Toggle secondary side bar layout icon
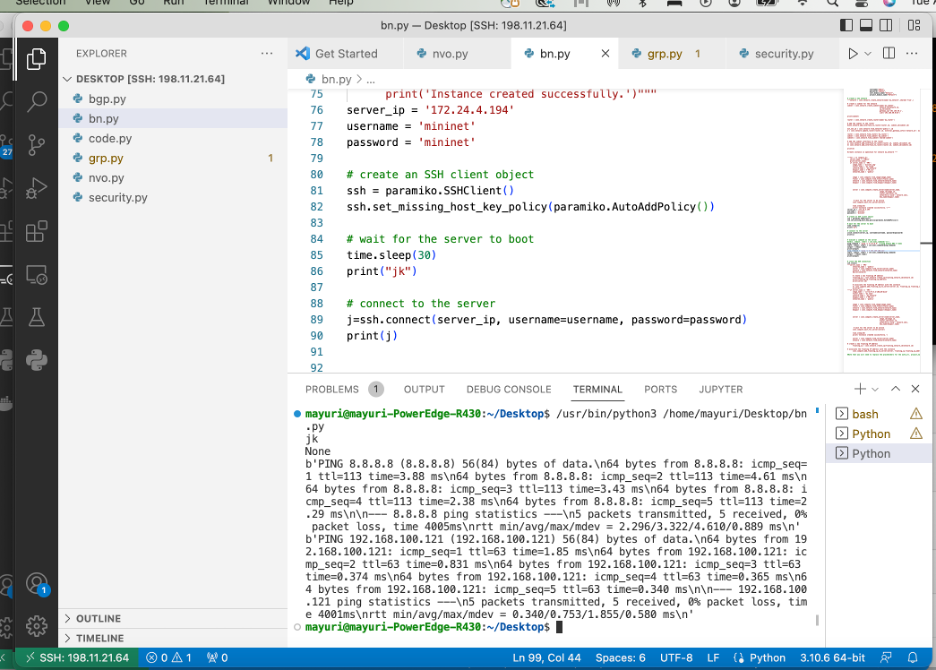Screen dimensions: 936x670 coord(886,25)
